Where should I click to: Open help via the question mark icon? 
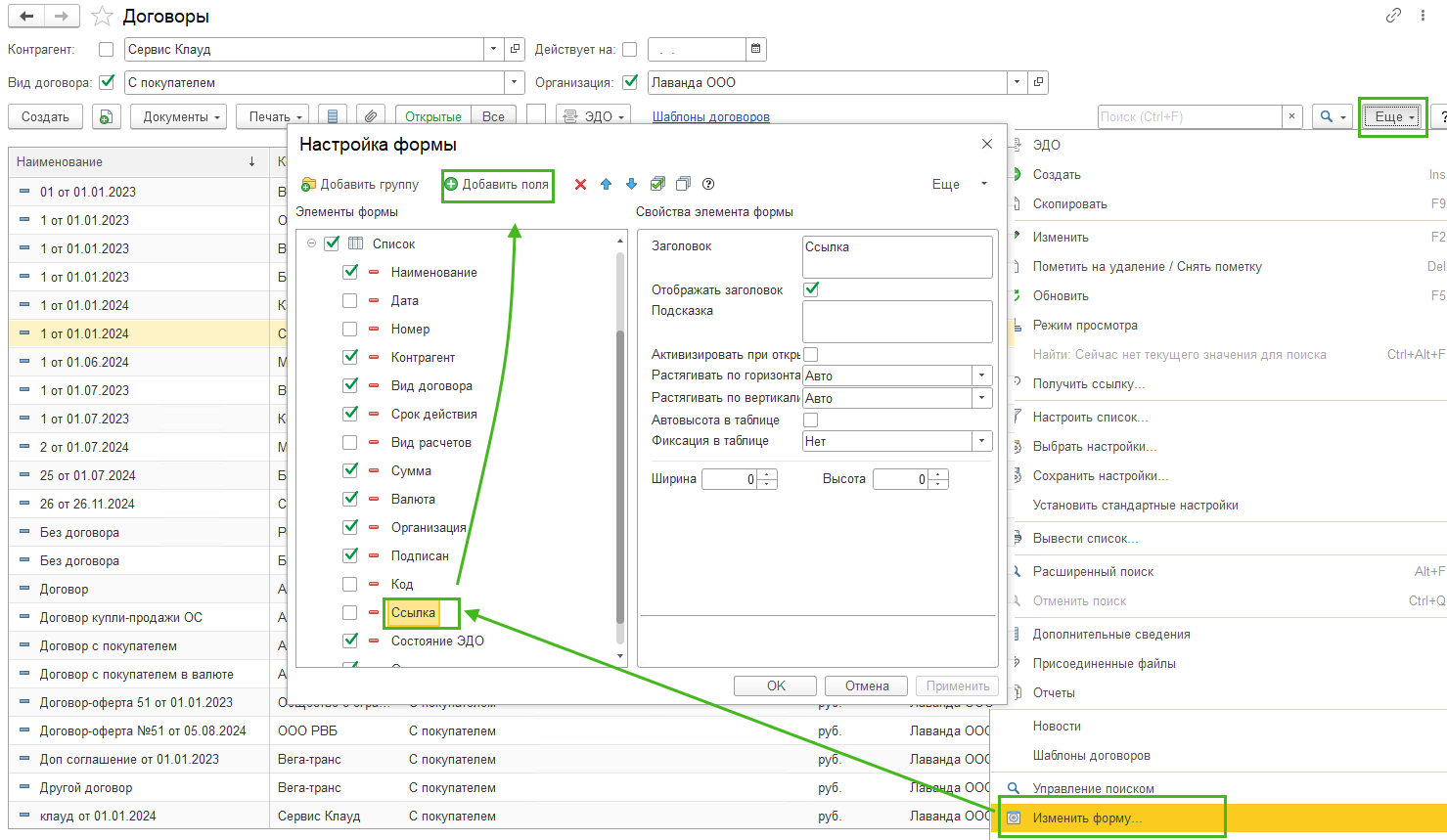pyautogui.click(x=708, y=184)
